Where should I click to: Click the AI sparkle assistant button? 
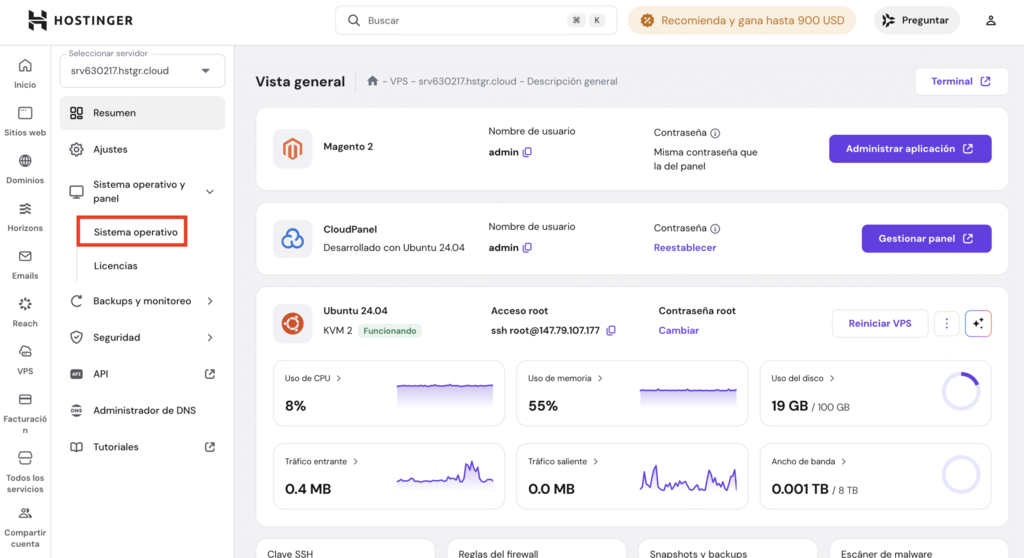coord(978,323)
